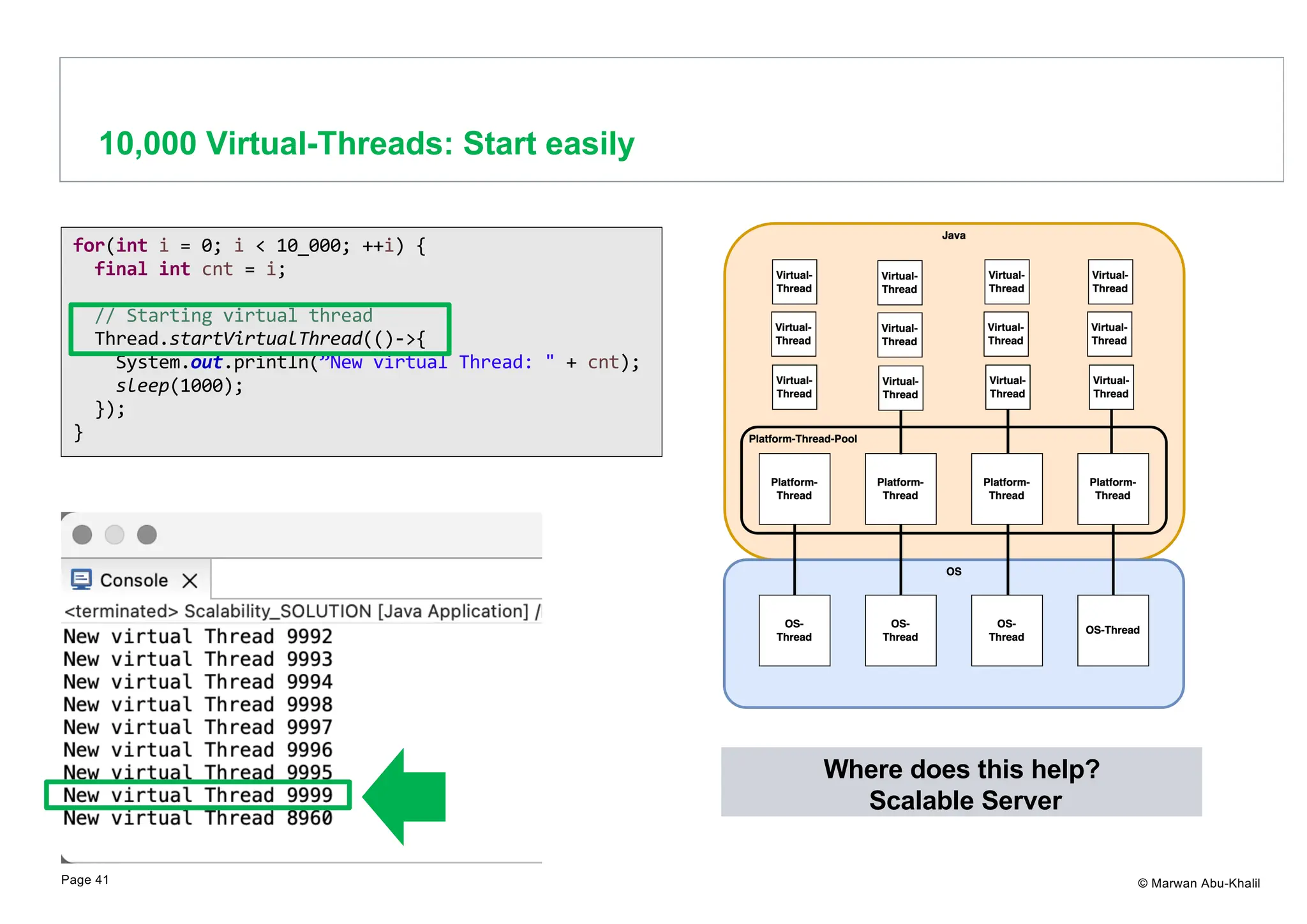Click the startVirtualThread code line
Viewport: 1307px width, 924px height.
260,339
